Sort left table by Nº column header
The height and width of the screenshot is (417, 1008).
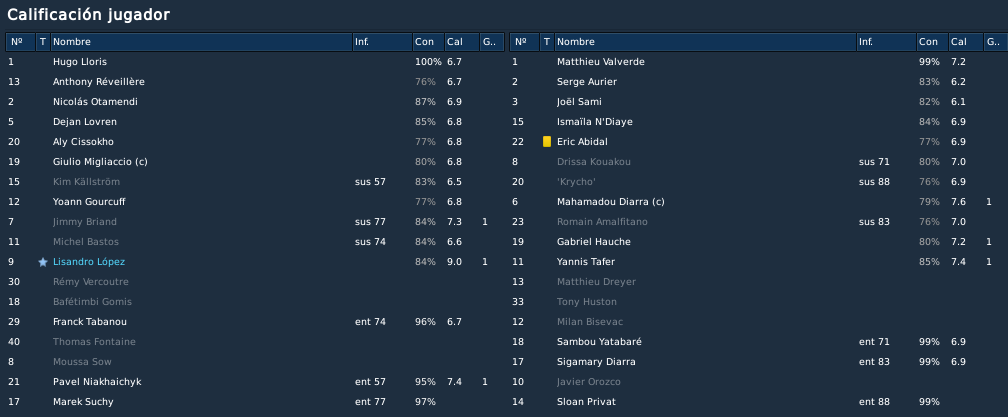coord(21,42)
